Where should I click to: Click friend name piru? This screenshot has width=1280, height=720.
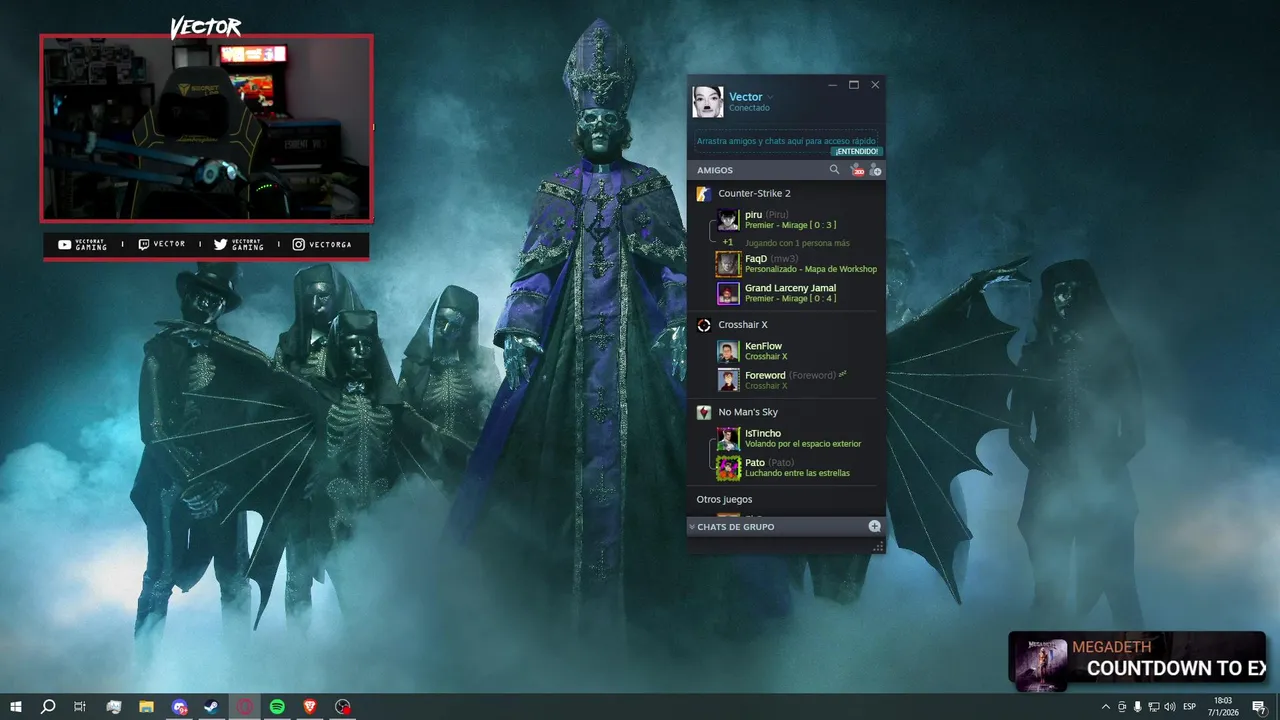click(753, 214)
